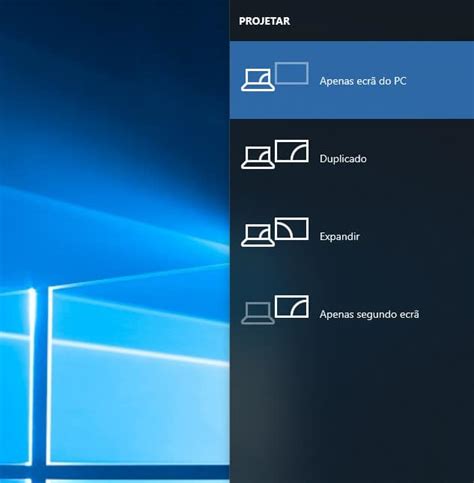Choose the 'Duplicado' projection mode

352,158
